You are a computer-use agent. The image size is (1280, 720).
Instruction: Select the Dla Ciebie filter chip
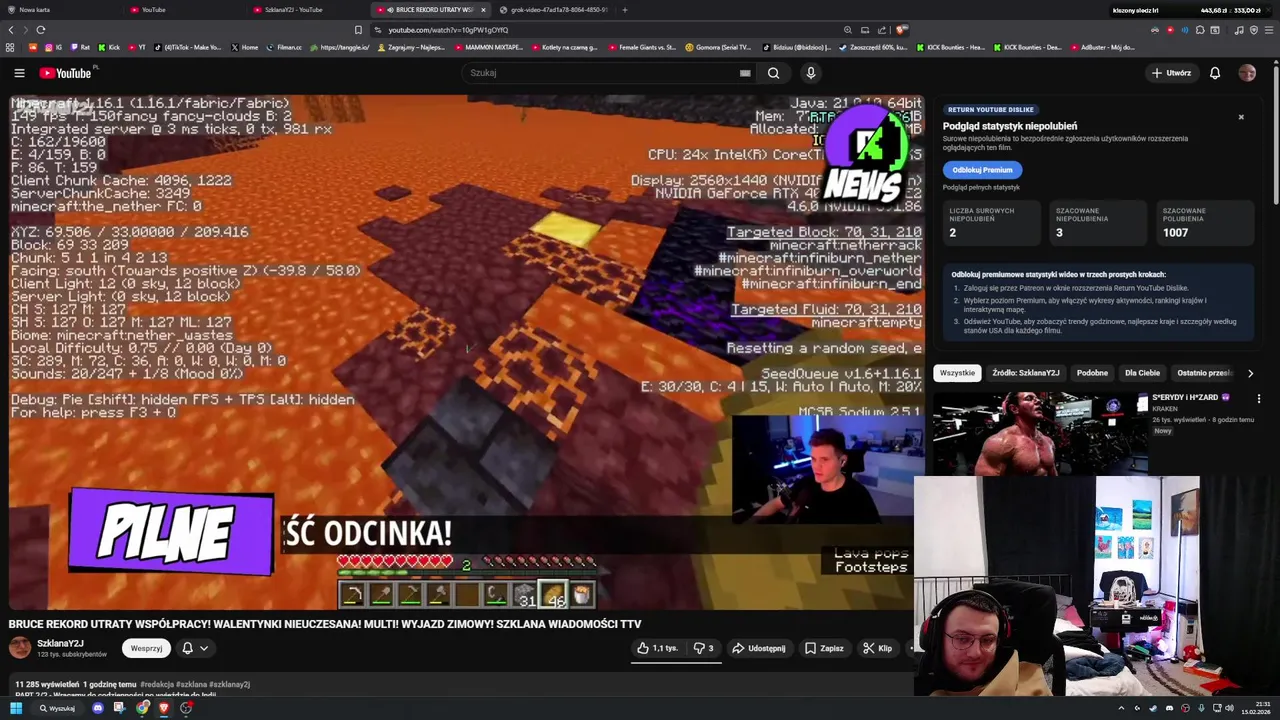tap(1142, 373)
